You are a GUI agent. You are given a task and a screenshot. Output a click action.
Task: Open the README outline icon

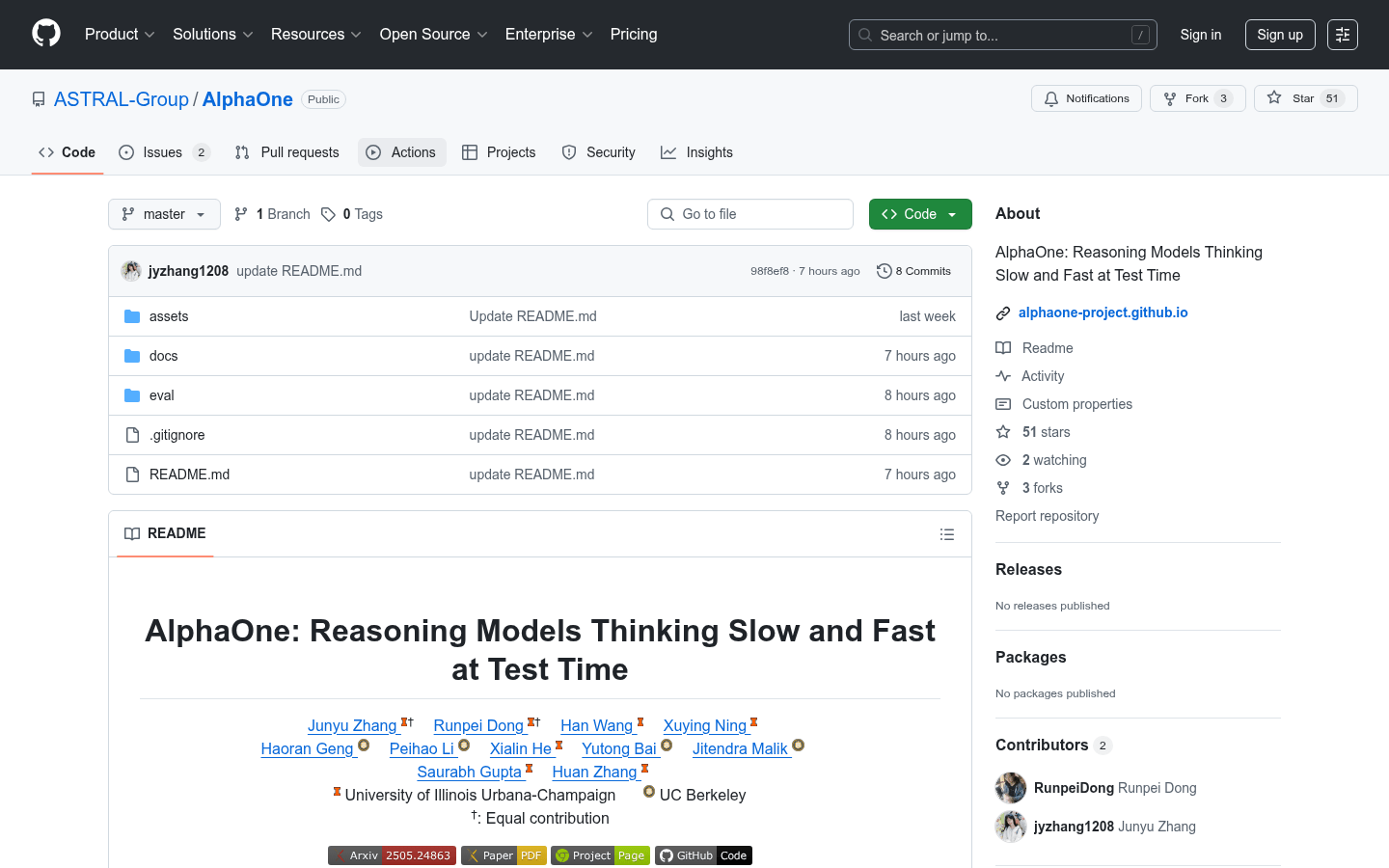pyautogui.click(x=946, y=534)
